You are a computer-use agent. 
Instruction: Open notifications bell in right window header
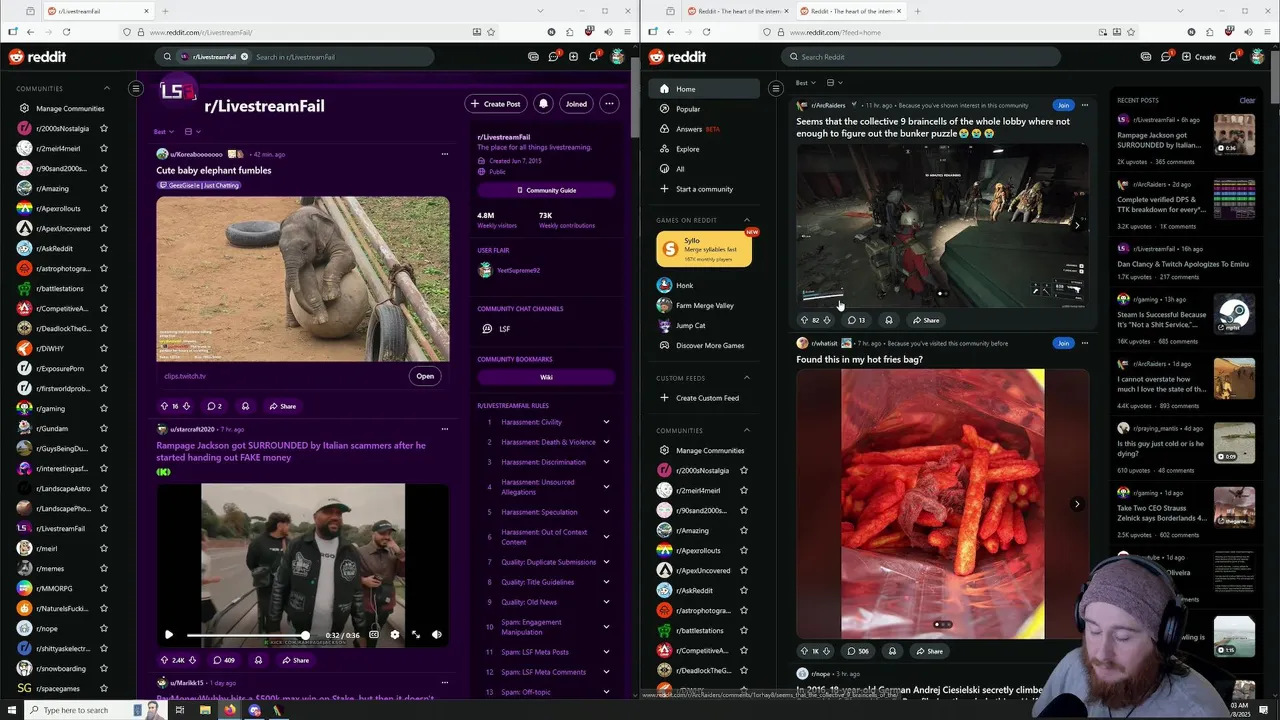[x=1234, y=57]
